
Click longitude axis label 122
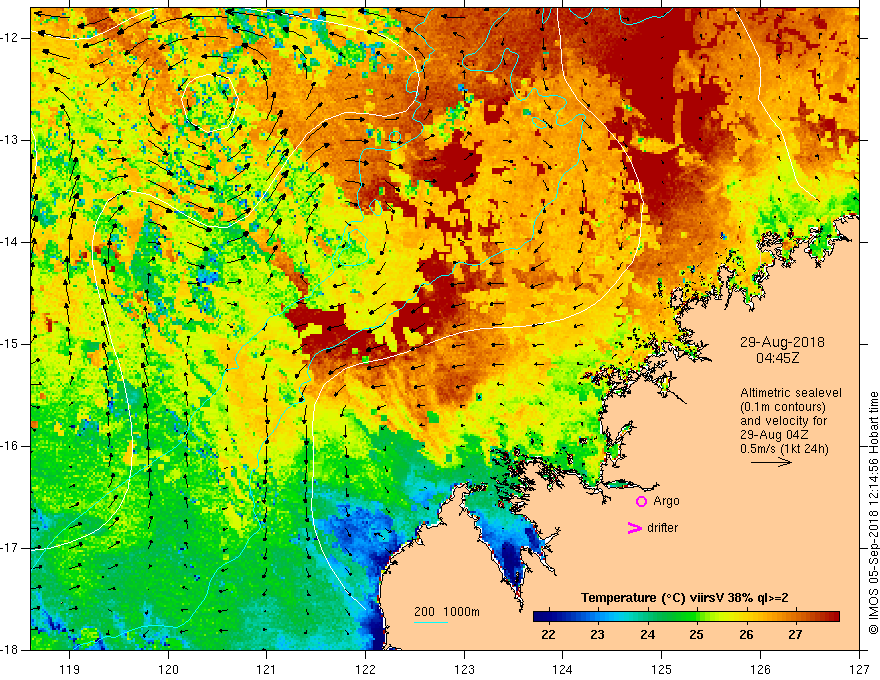365,669
